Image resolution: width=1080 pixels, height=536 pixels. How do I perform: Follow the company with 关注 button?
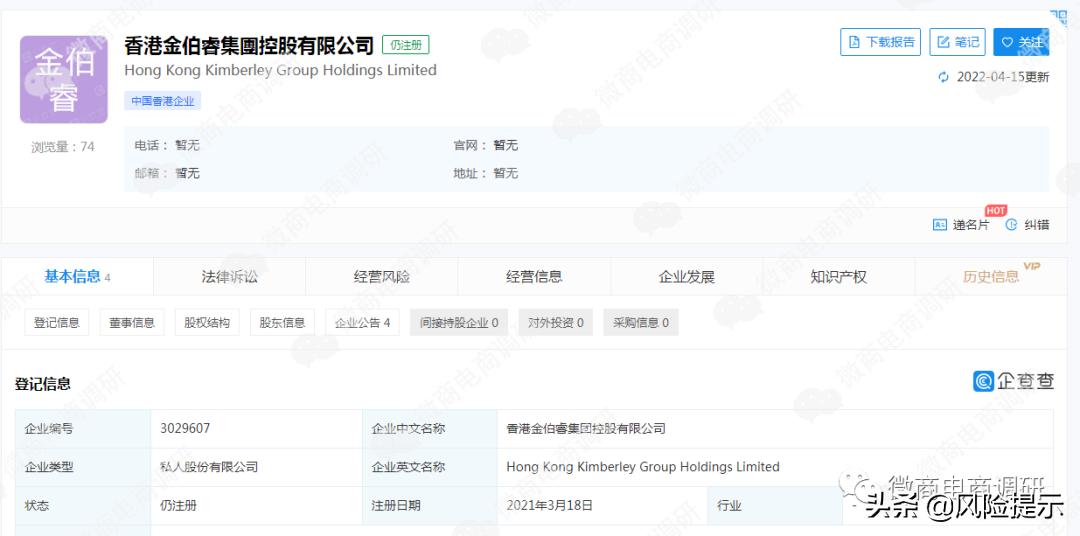pyautogui.click(x=1021, y=42)
